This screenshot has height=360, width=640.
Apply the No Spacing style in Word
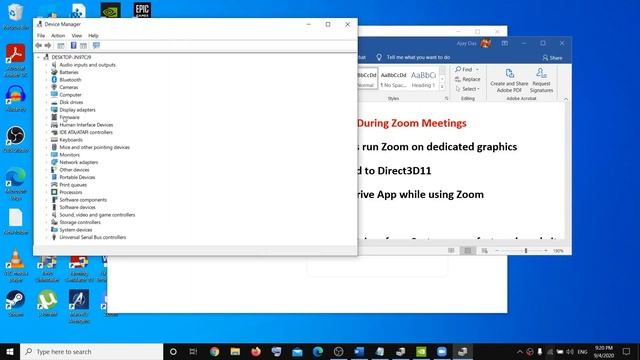coord(393,79)
